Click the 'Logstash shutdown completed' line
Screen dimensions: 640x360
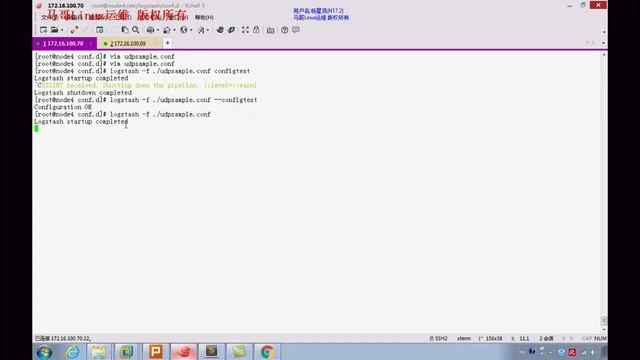coord(83,93)
